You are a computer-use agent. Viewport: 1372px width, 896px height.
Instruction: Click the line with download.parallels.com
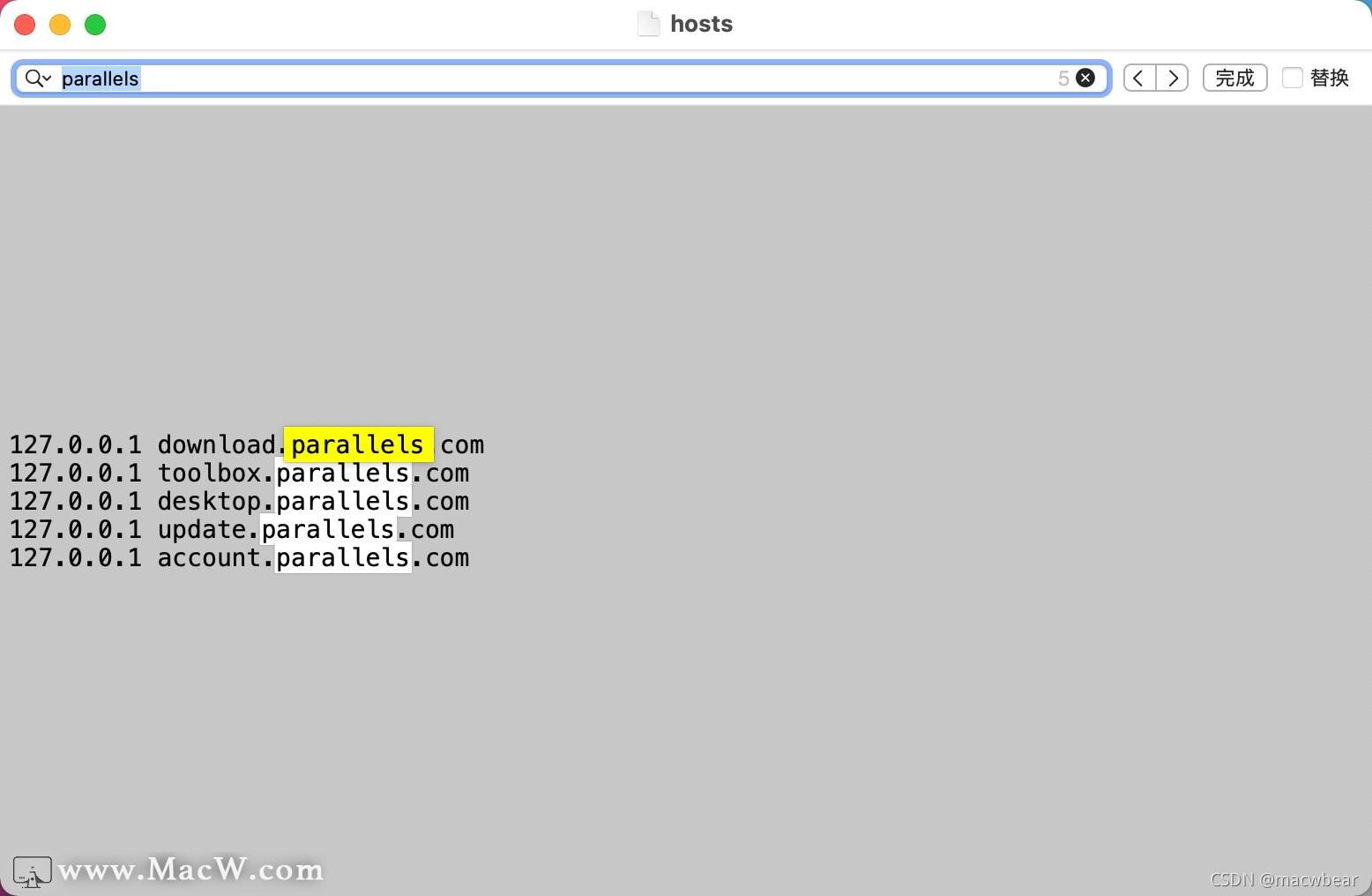pos(247,444)
